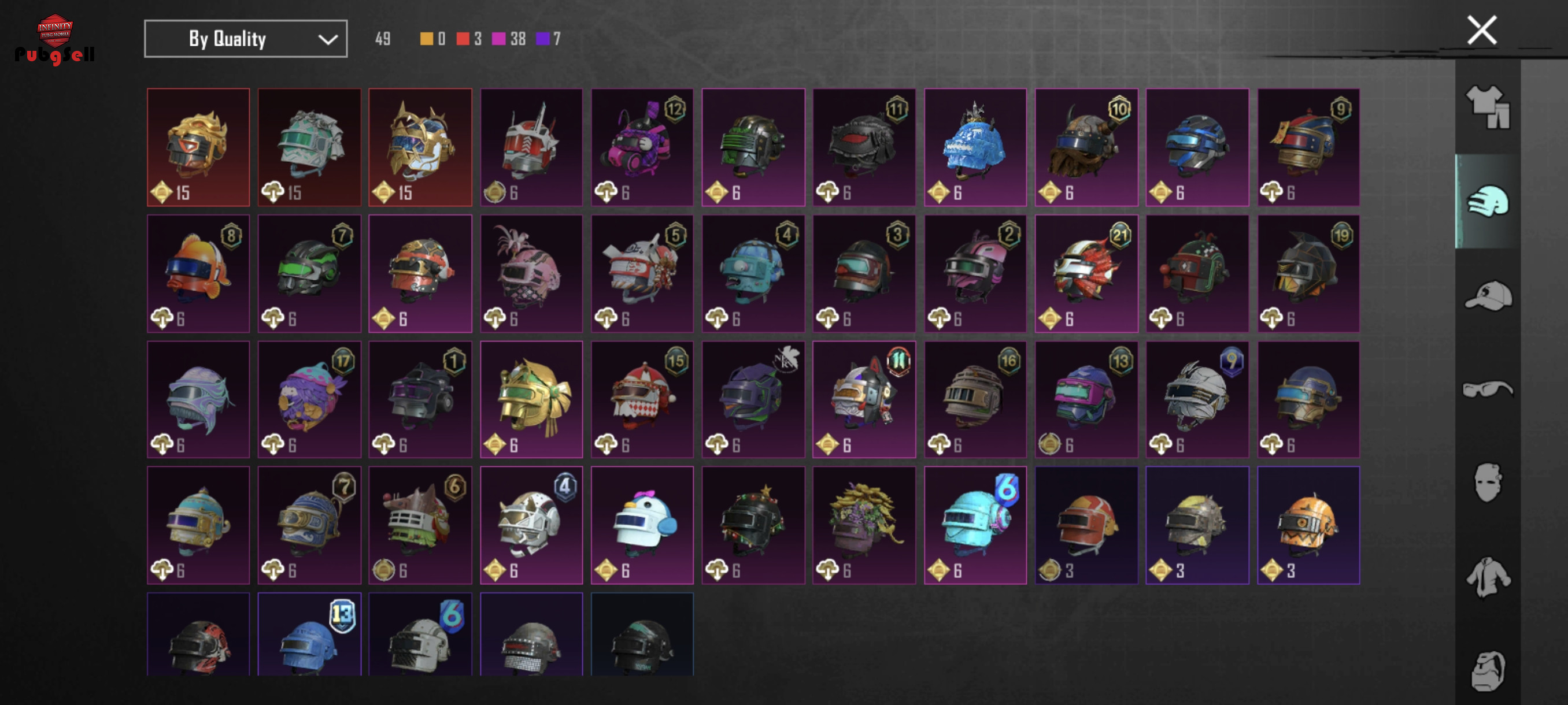Select the orange goldfish helmet with badge 8
This screenshot has width=1568, height=705.
coord(198,274)
